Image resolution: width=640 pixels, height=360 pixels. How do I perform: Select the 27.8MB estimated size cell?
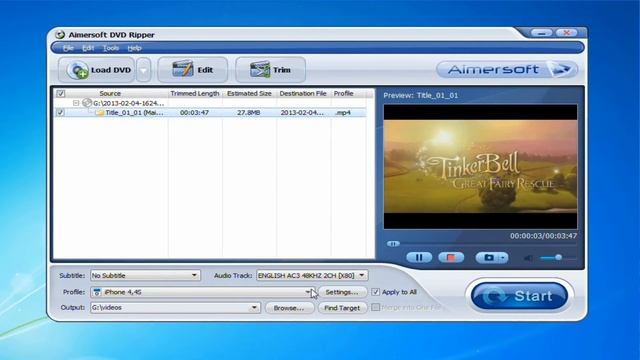coord(249,113)
